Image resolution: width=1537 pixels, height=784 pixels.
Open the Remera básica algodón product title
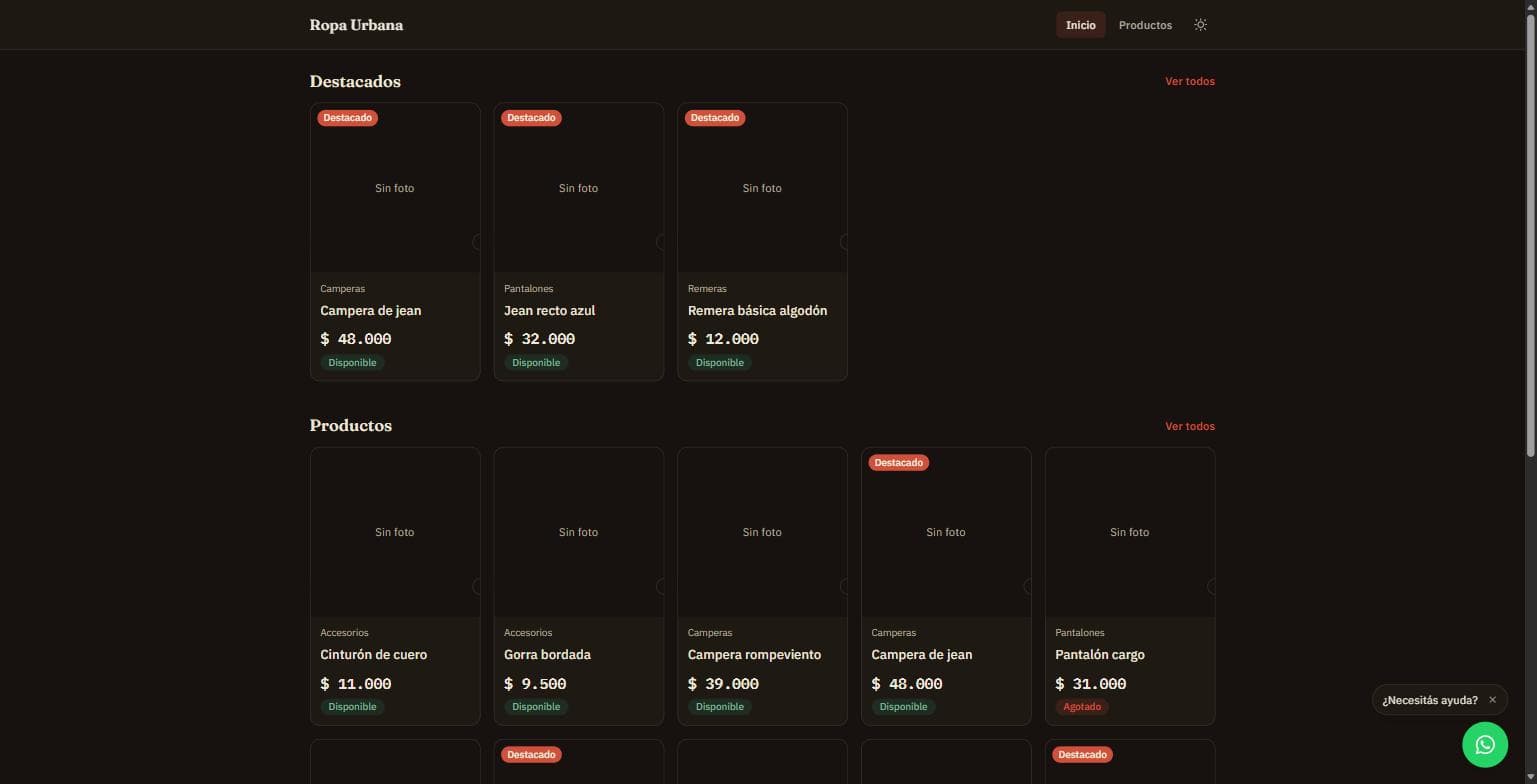[x=757, y=311]
